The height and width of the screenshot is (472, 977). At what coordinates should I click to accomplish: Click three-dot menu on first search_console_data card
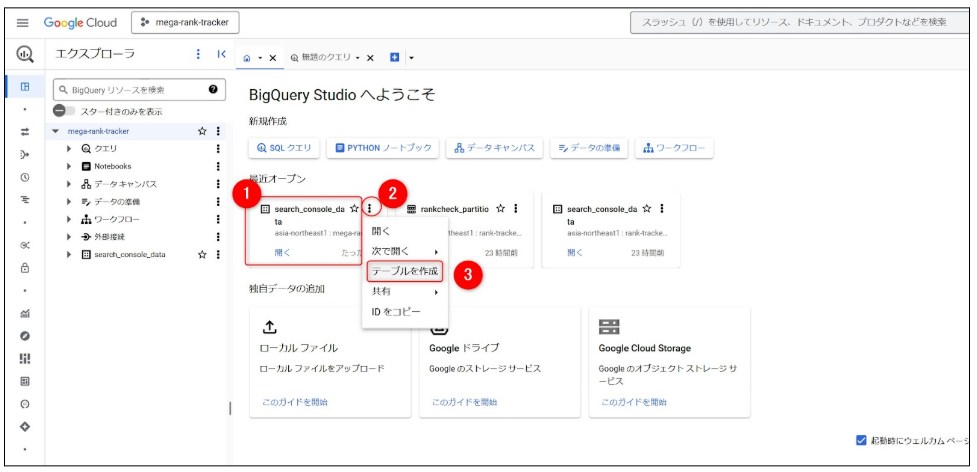click(369, 209)
